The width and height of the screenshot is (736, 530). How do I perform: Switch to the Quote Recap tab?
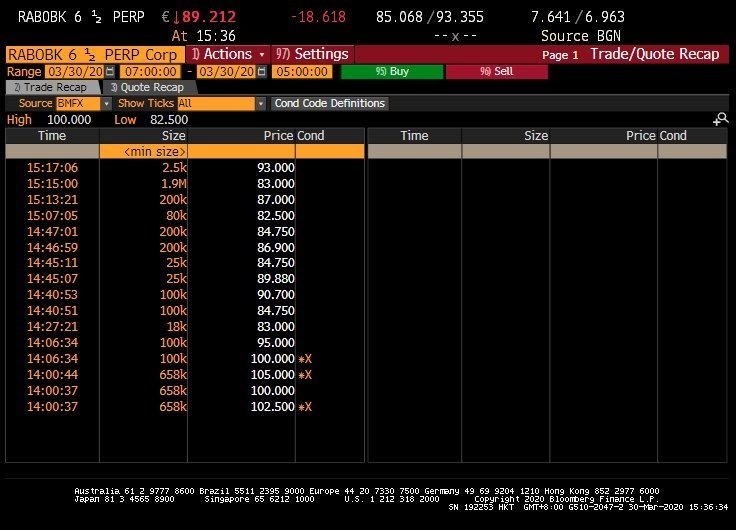tap(147, 87)
